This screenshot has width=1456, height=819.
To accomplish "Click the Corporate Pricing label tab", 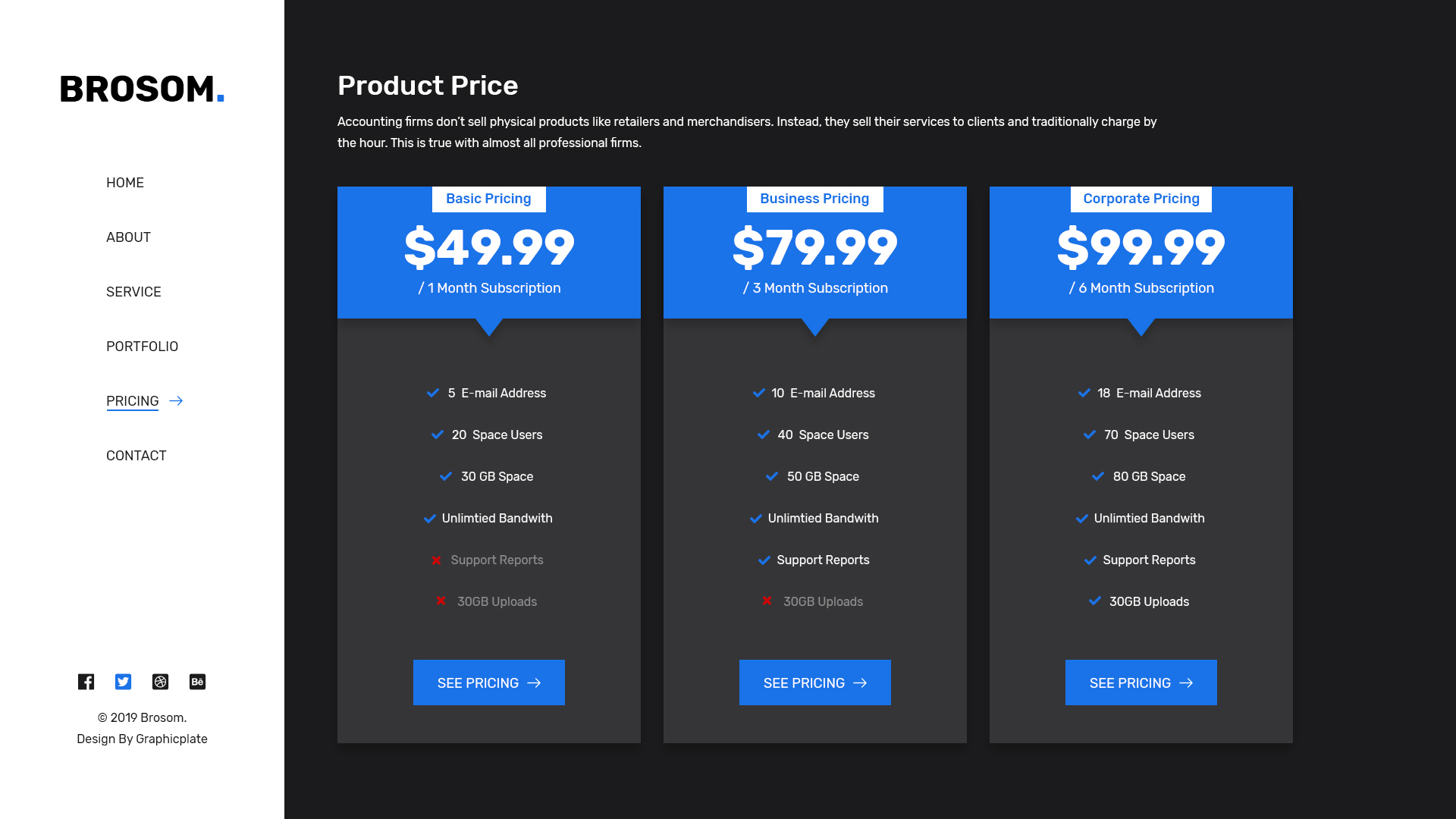I will [1141, 199].
